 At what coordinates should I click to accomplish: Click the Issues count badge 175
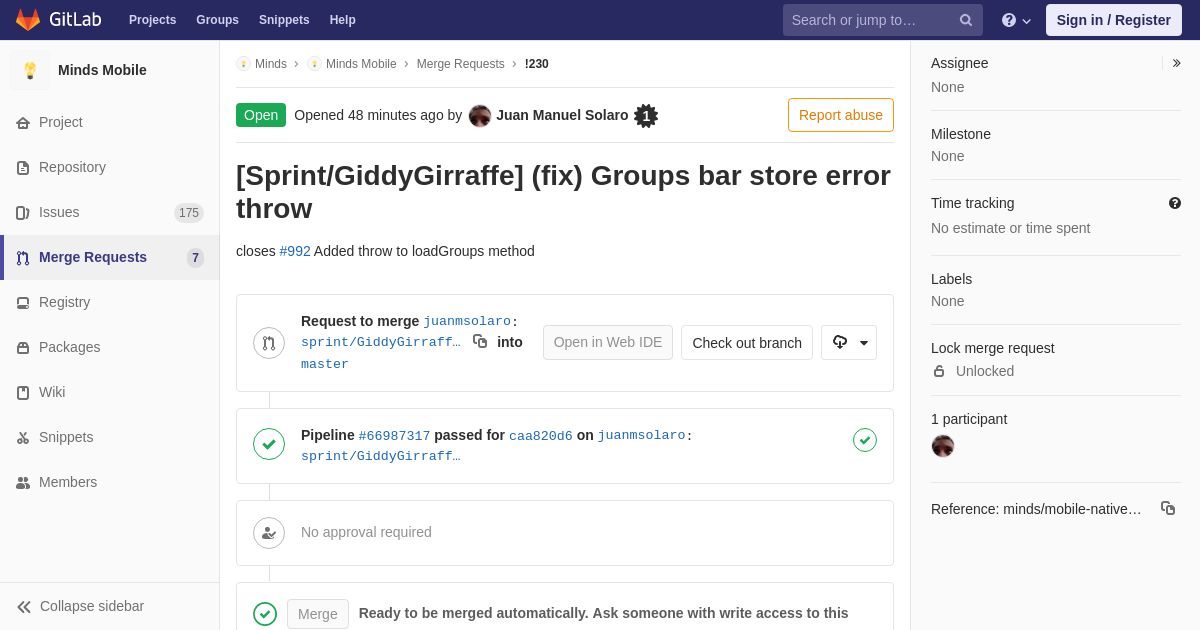pos(189,213)
